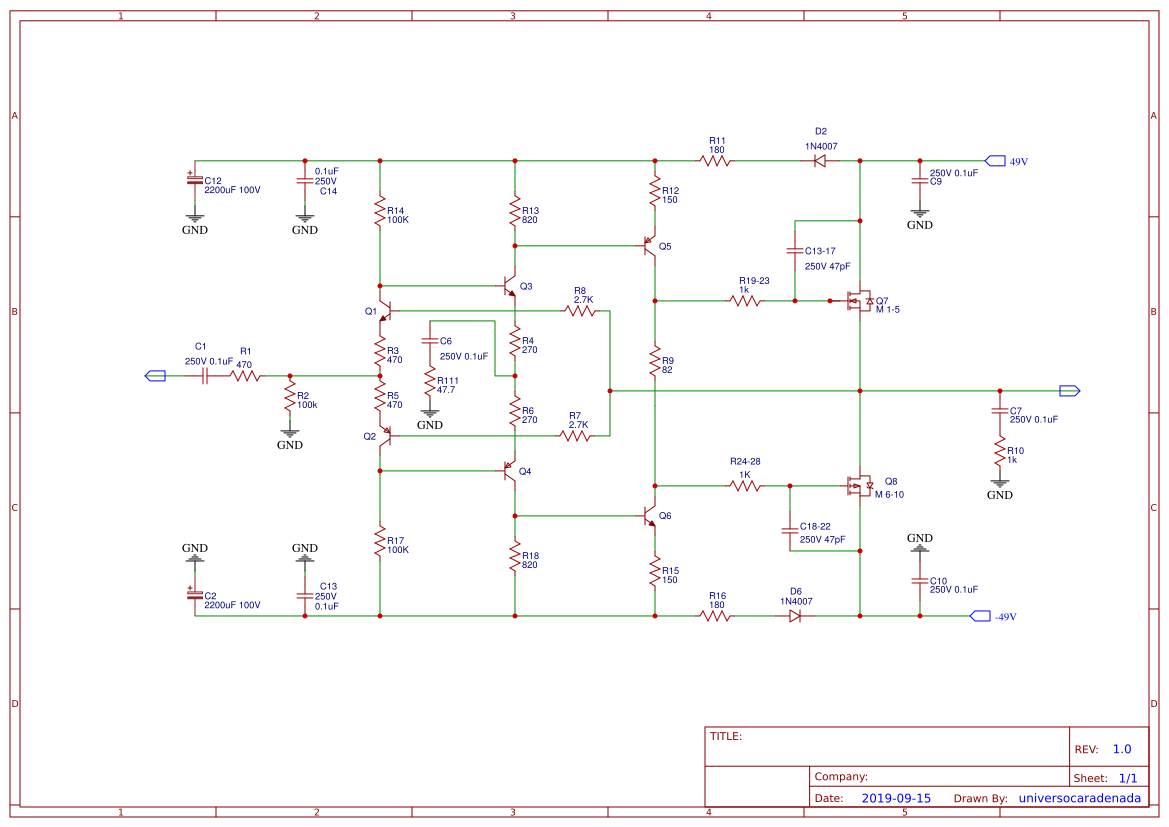Click the R5 470 resistor symbol
Screen dimensions: 1169x827
click(x=380, y=396)
